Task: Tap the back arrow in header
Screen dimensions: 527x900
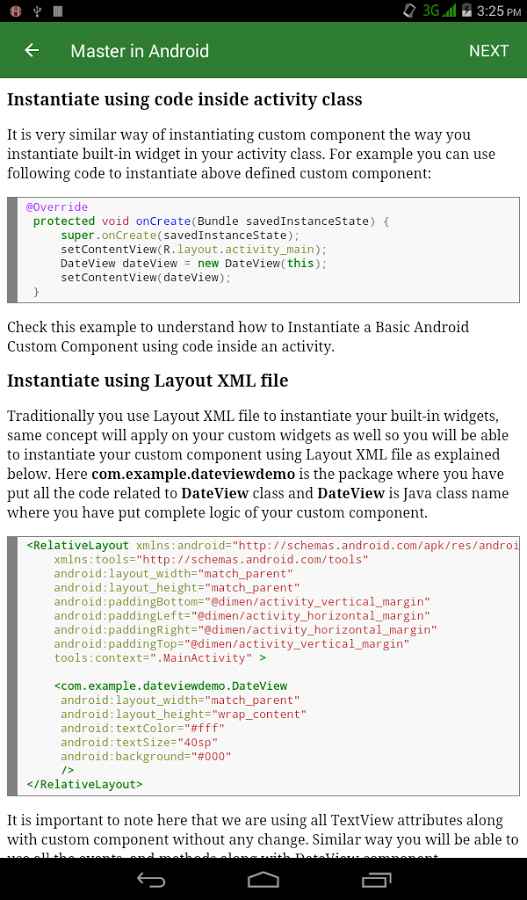Action: click(x=32, y=51)
